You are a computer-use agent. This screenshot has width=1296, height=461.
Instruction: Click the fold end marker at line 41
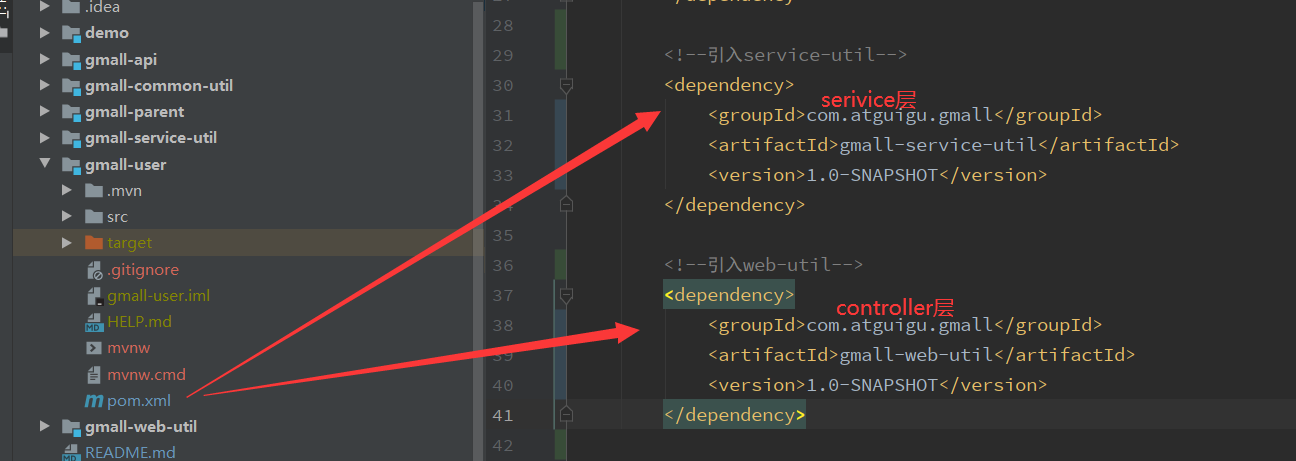tap(566, 414)
